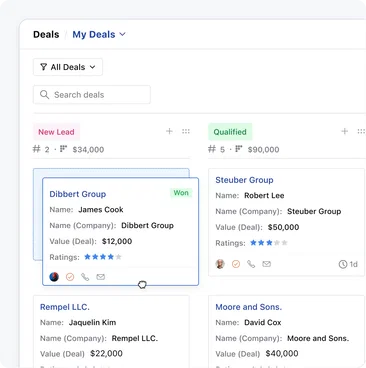Click the owner avatar on Dibbert Group card
Viewport: 366px width, 368px height.
coord(54,277)
